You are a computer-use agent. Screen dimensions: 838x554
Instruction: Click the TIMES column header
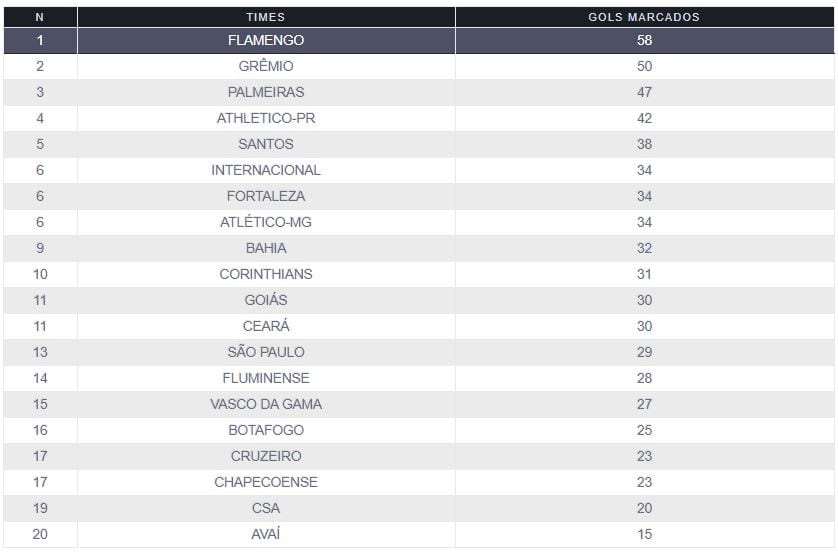click(266, 17)
